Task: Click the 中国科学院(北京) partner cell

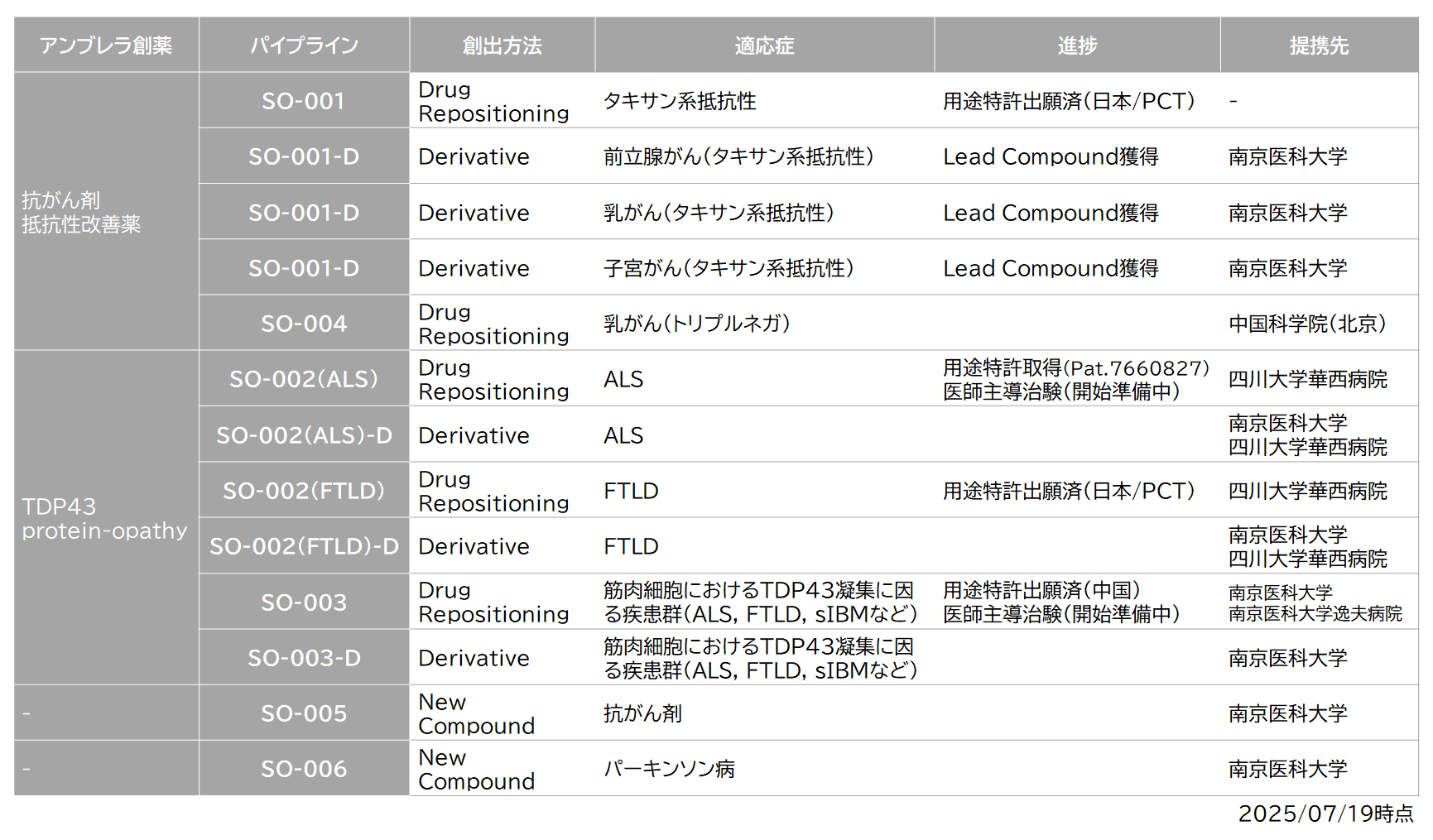Action: 1307,324
